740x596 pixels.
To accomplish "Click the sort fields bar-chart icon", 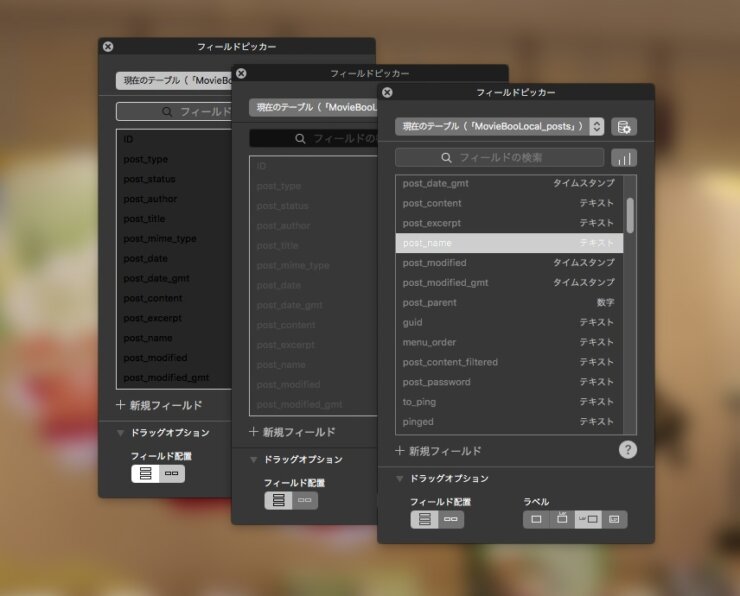I will click(x=623, y=158).
